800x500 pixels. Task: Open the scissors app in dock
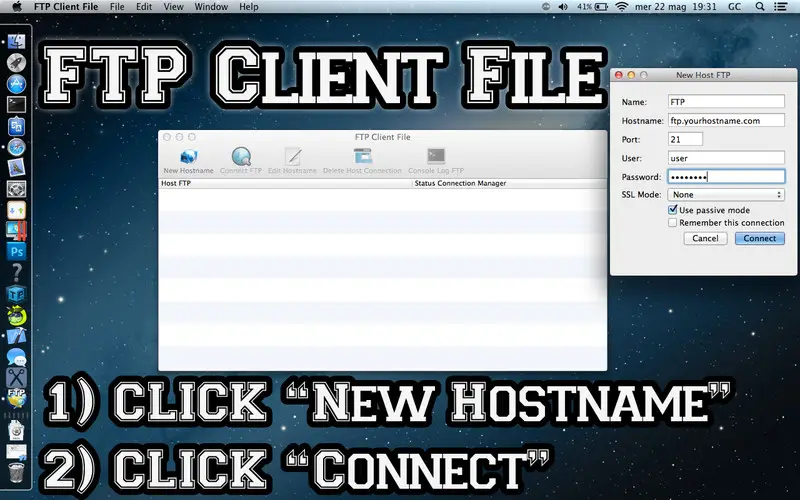click(x=16, y=378)
